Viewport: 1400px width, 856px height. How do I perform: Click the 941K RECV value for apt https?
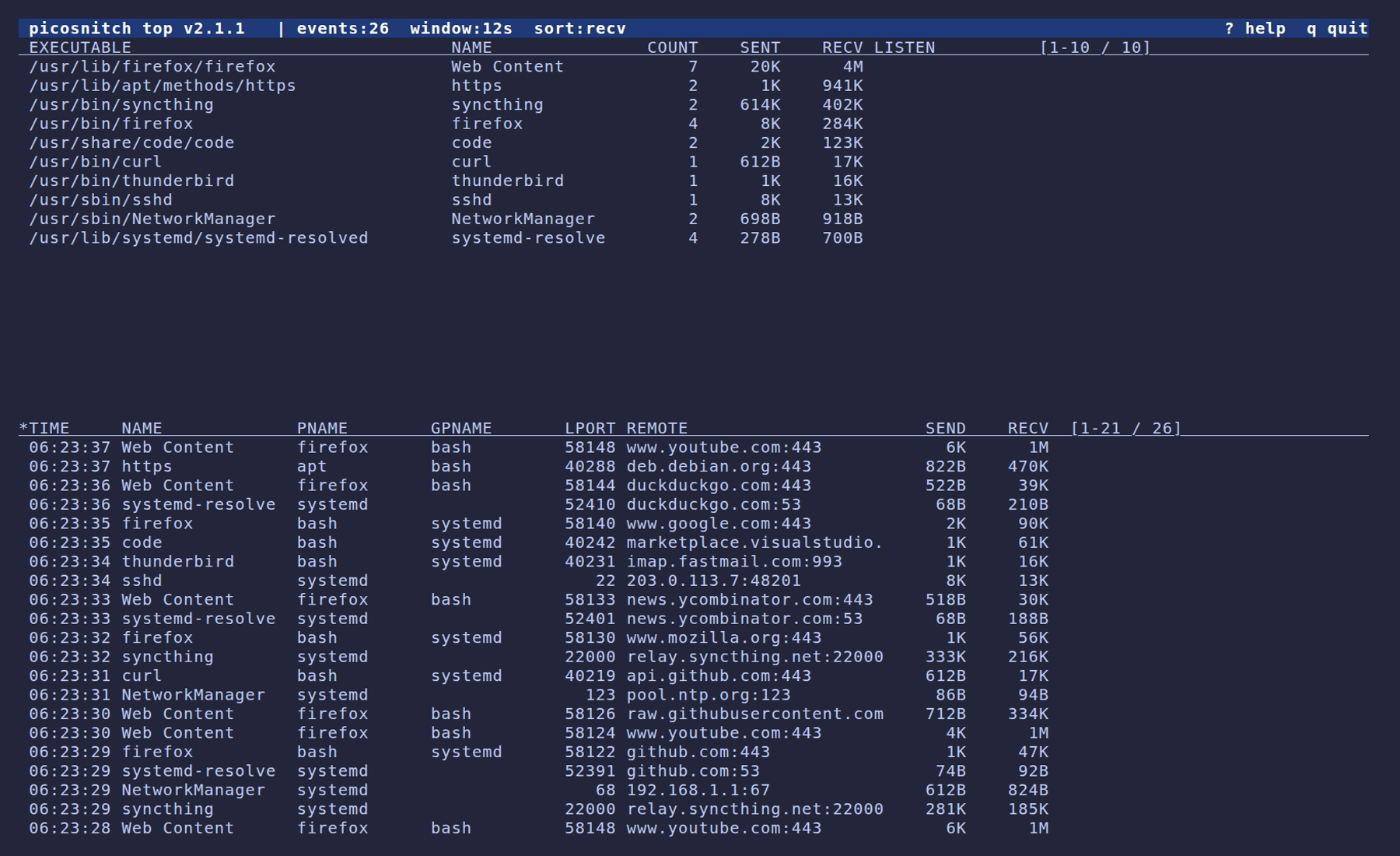(x=842, y=86)
